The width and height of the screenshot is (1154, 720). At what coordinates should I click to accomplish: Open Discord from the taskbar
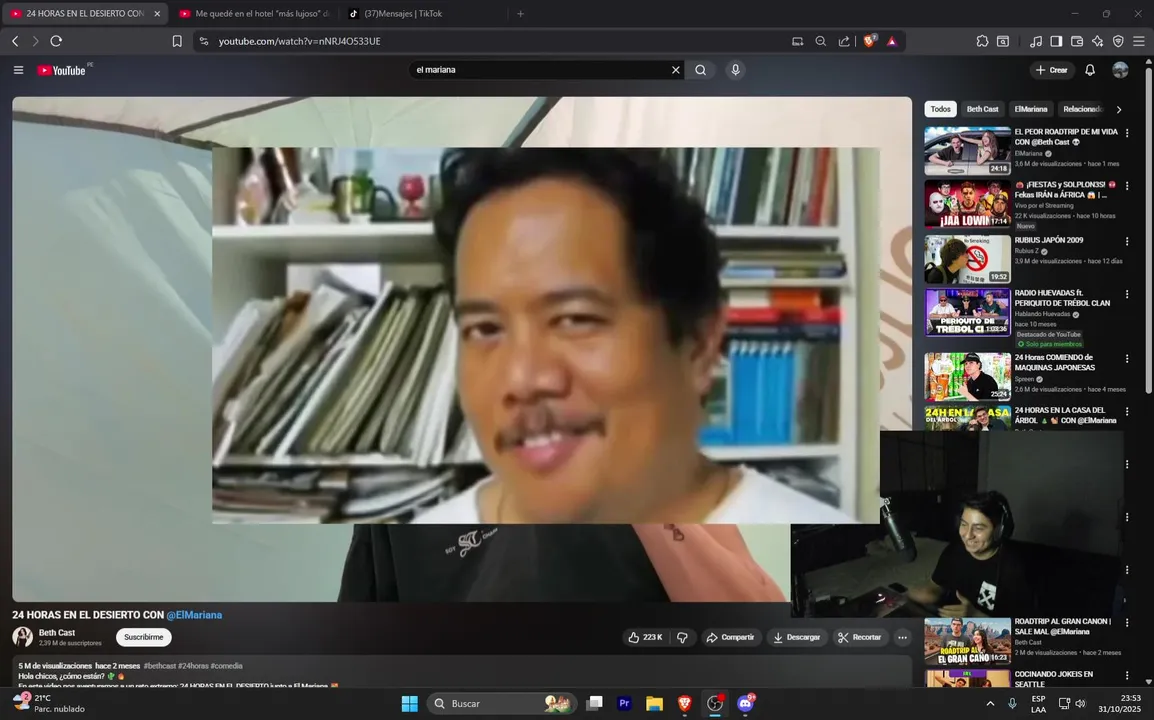746,704
